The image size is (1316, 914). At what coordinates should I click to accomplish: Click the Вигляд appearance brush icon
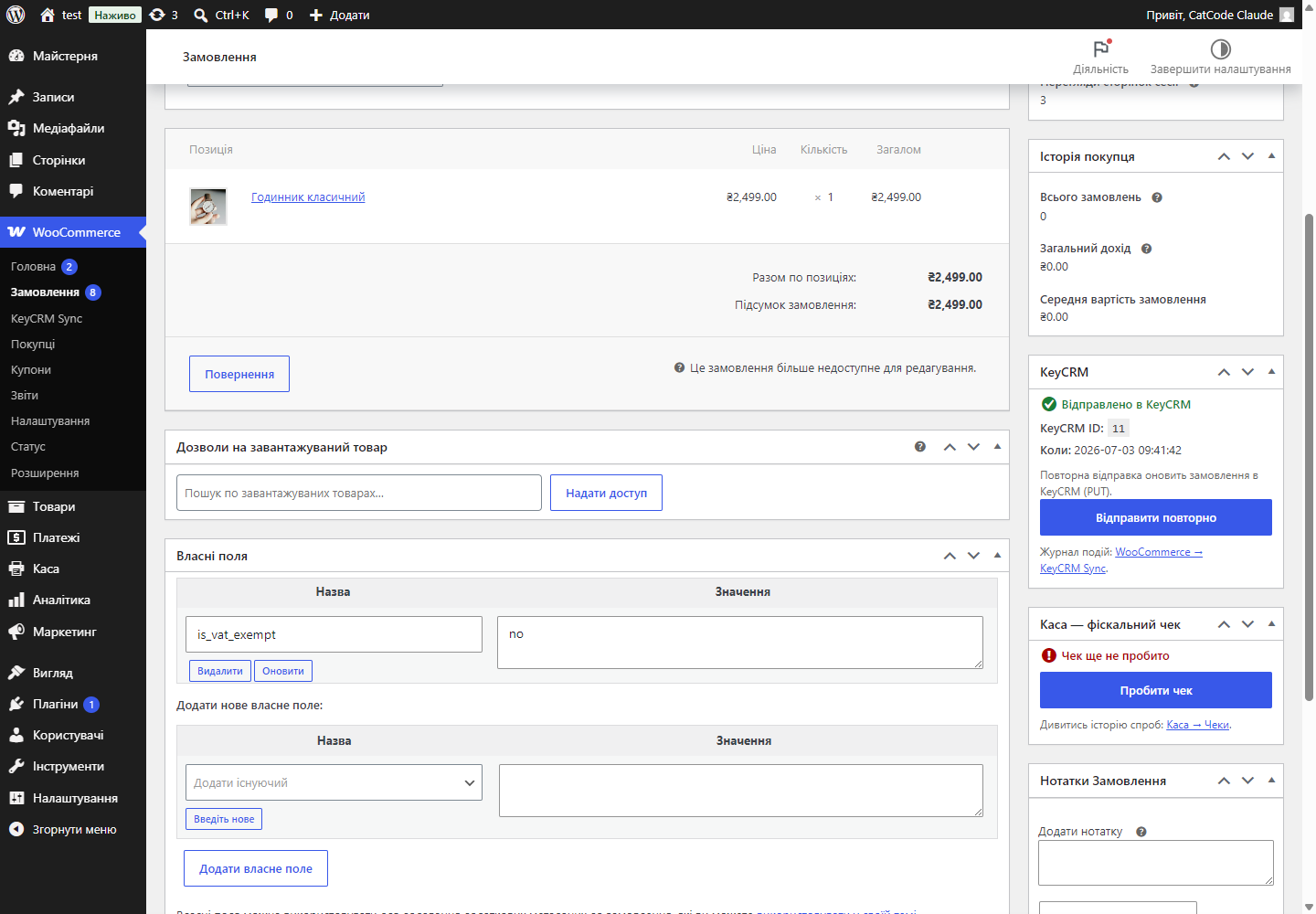pyautogui.click(x=16, y=673)
